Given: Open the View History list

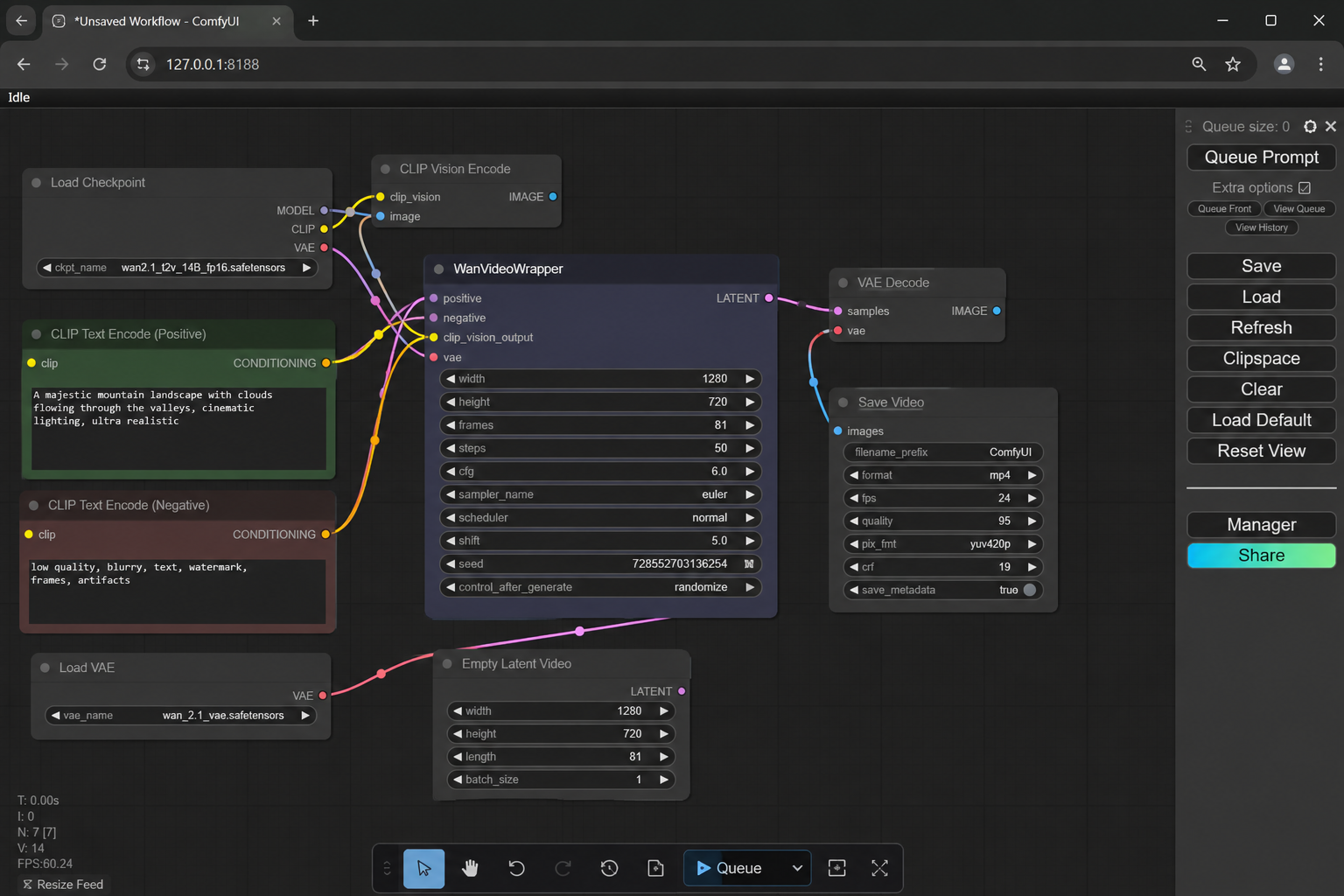Looking at the screenshot, I should pyautogui.click(x=1262, y=227).
